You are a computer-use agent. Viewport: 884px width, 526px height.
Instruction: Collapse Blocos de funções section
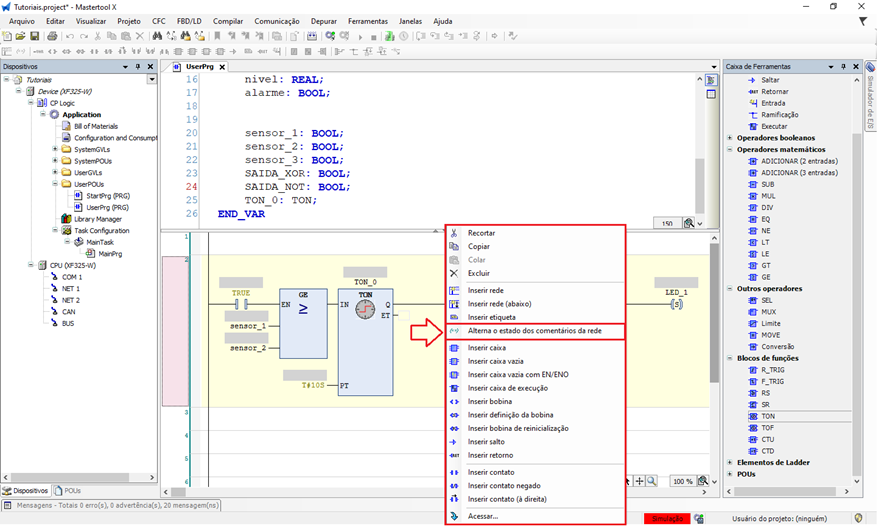click(730, 357)
